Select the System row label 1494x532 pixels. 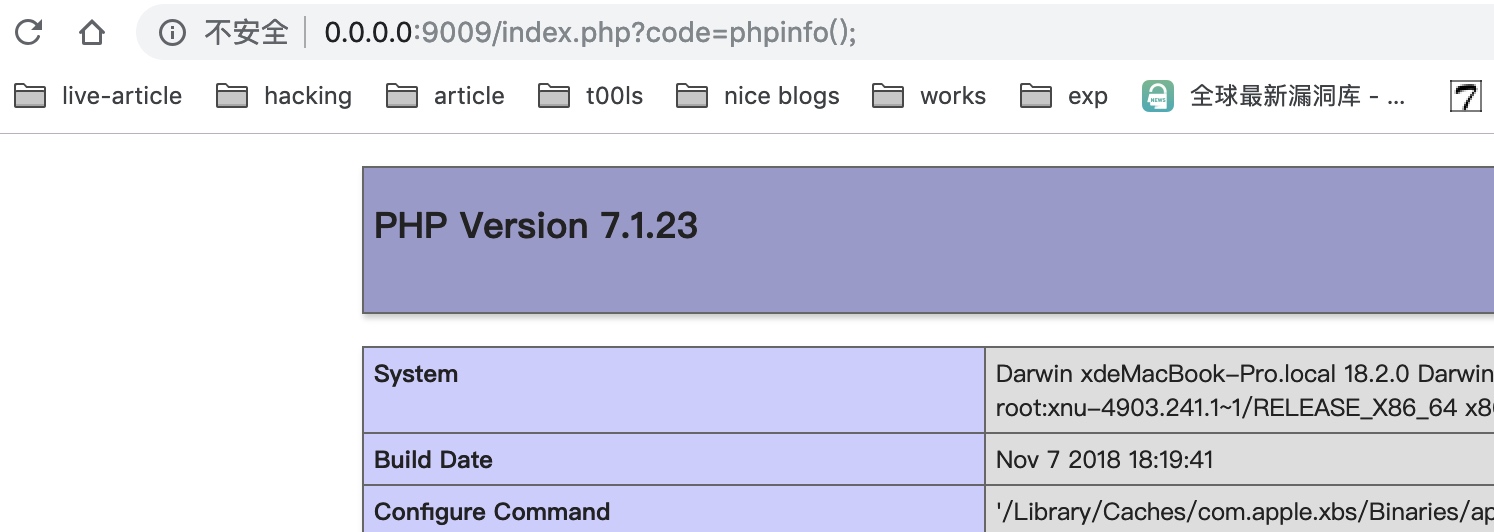click(416, 374)
